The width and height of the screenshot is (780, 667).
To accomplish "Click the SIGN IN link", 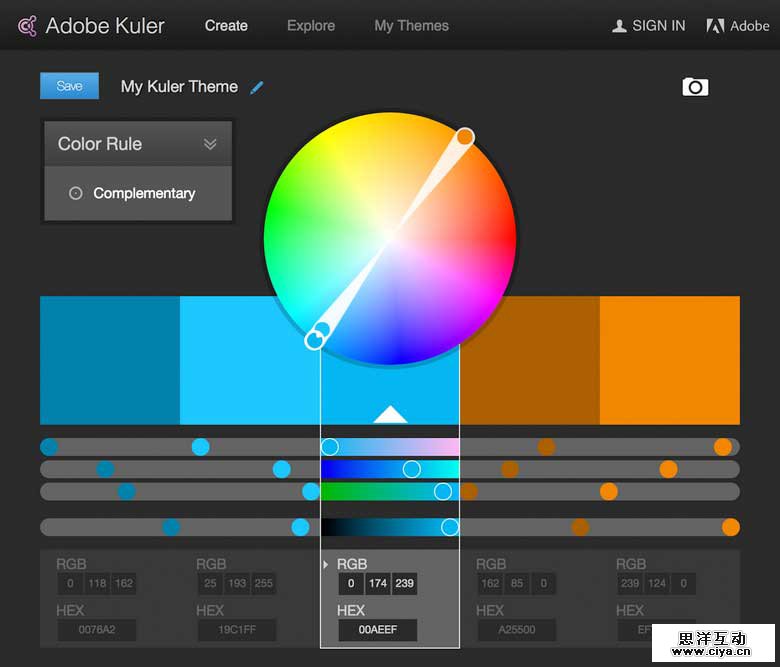I will point(658,26).
